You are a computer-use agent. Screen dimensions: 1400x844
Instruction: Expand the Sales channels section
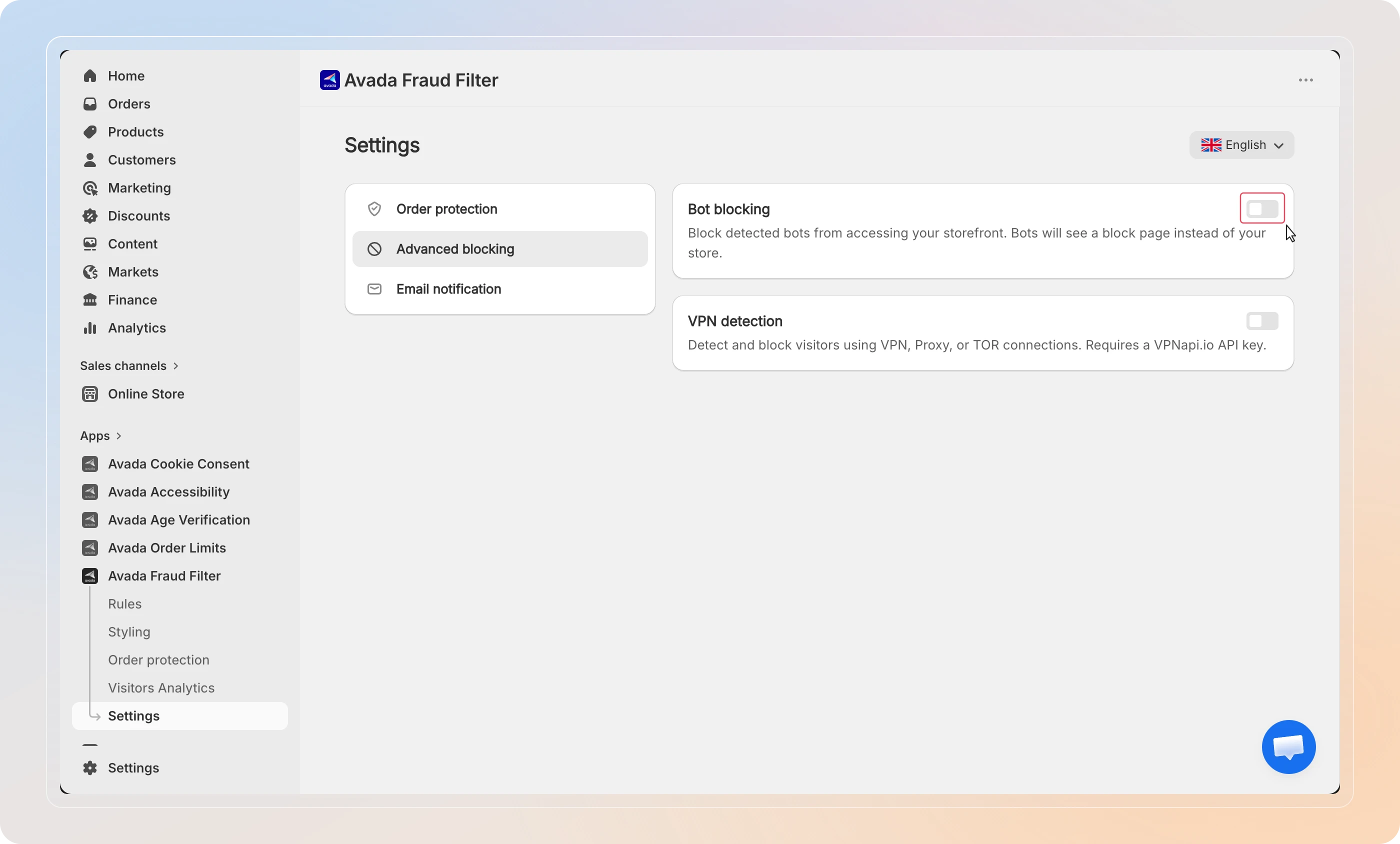tap(129, 366)
